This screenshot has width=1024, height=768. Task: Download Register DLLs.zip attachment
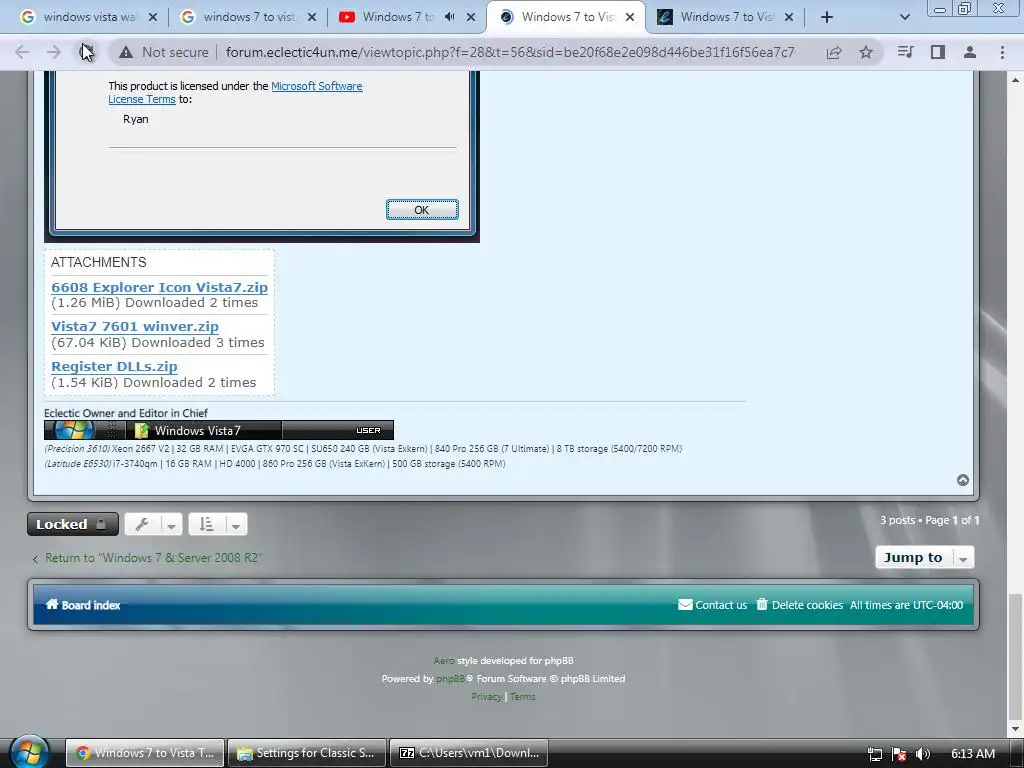(x=114, y=366)
